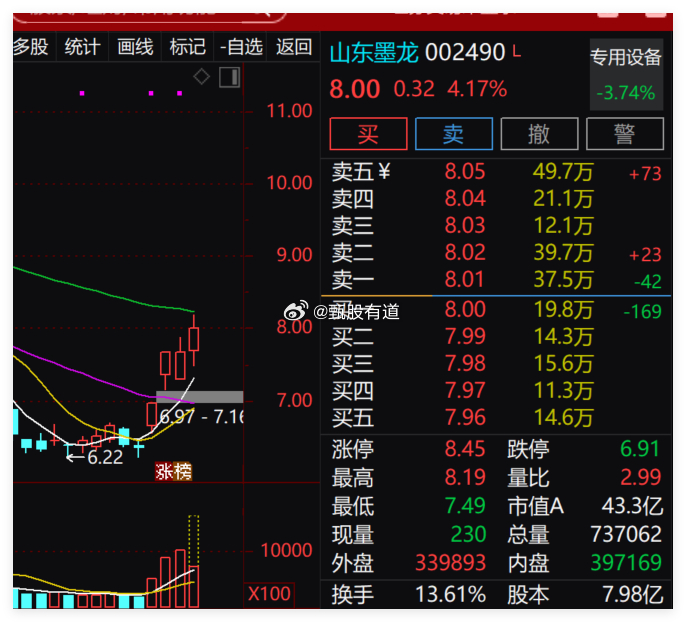Click the 市值A value 43.3亿

(632, 506)
